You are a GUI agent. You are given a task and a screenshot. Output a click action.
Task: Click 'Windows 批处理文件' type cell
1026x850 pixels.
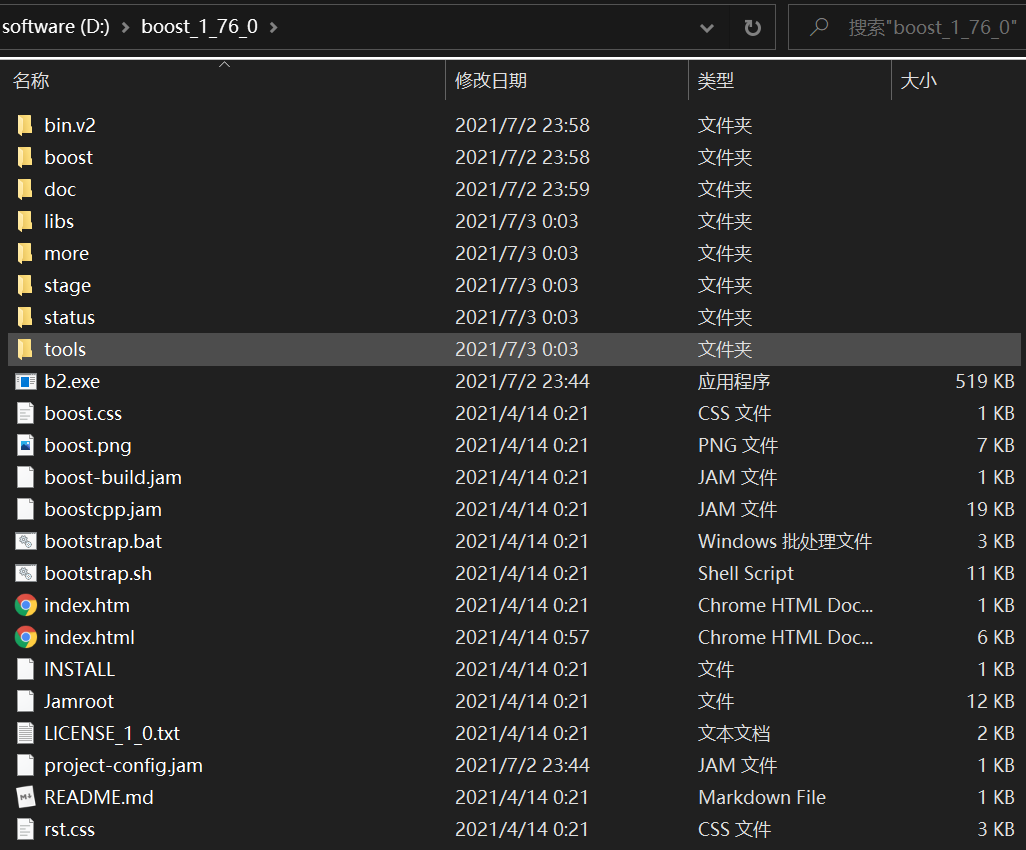coord(785,542)
